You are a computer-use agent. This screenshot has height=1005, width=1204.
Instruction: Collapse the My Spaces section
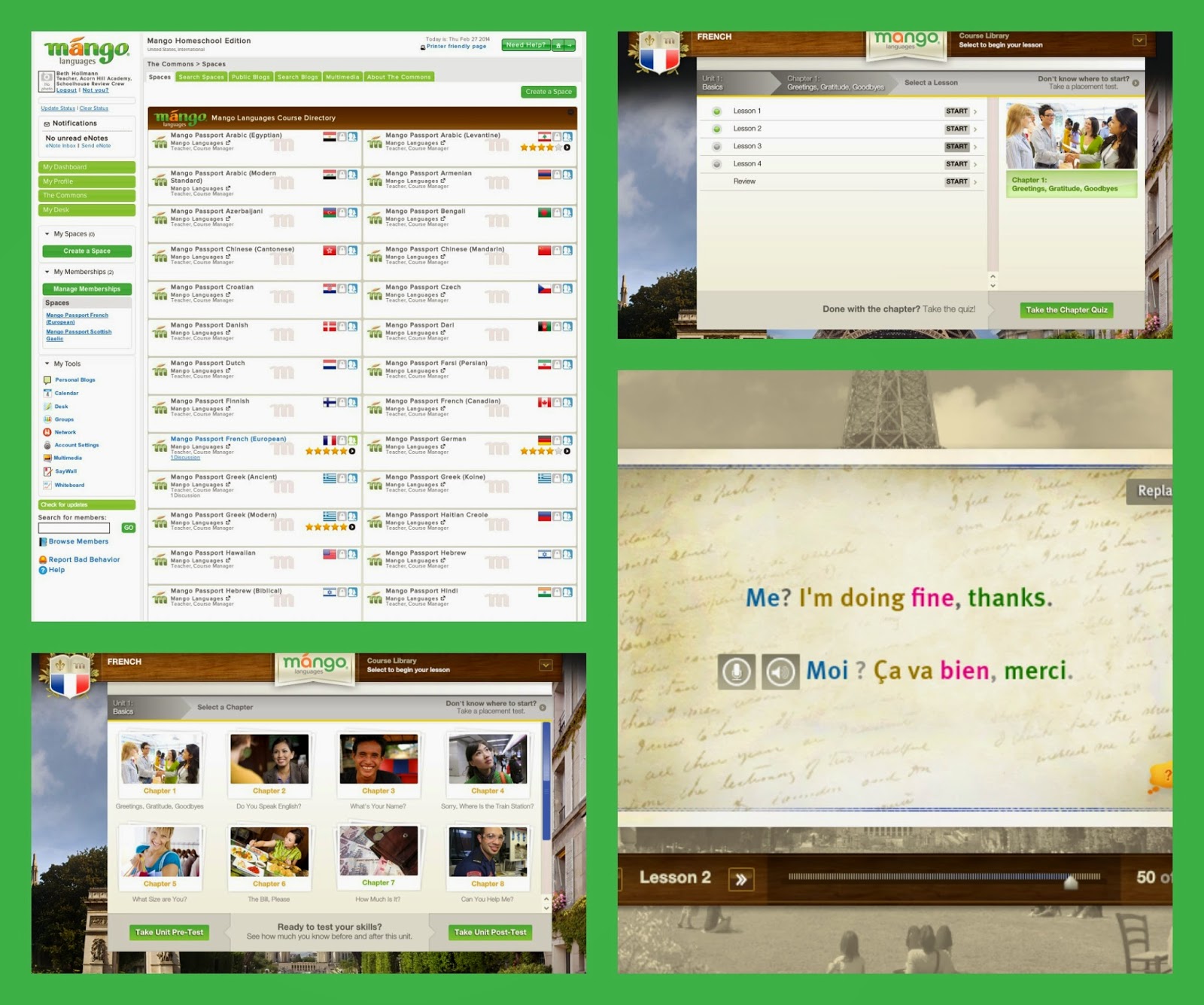pyautogui.click(x=47, y=234)
